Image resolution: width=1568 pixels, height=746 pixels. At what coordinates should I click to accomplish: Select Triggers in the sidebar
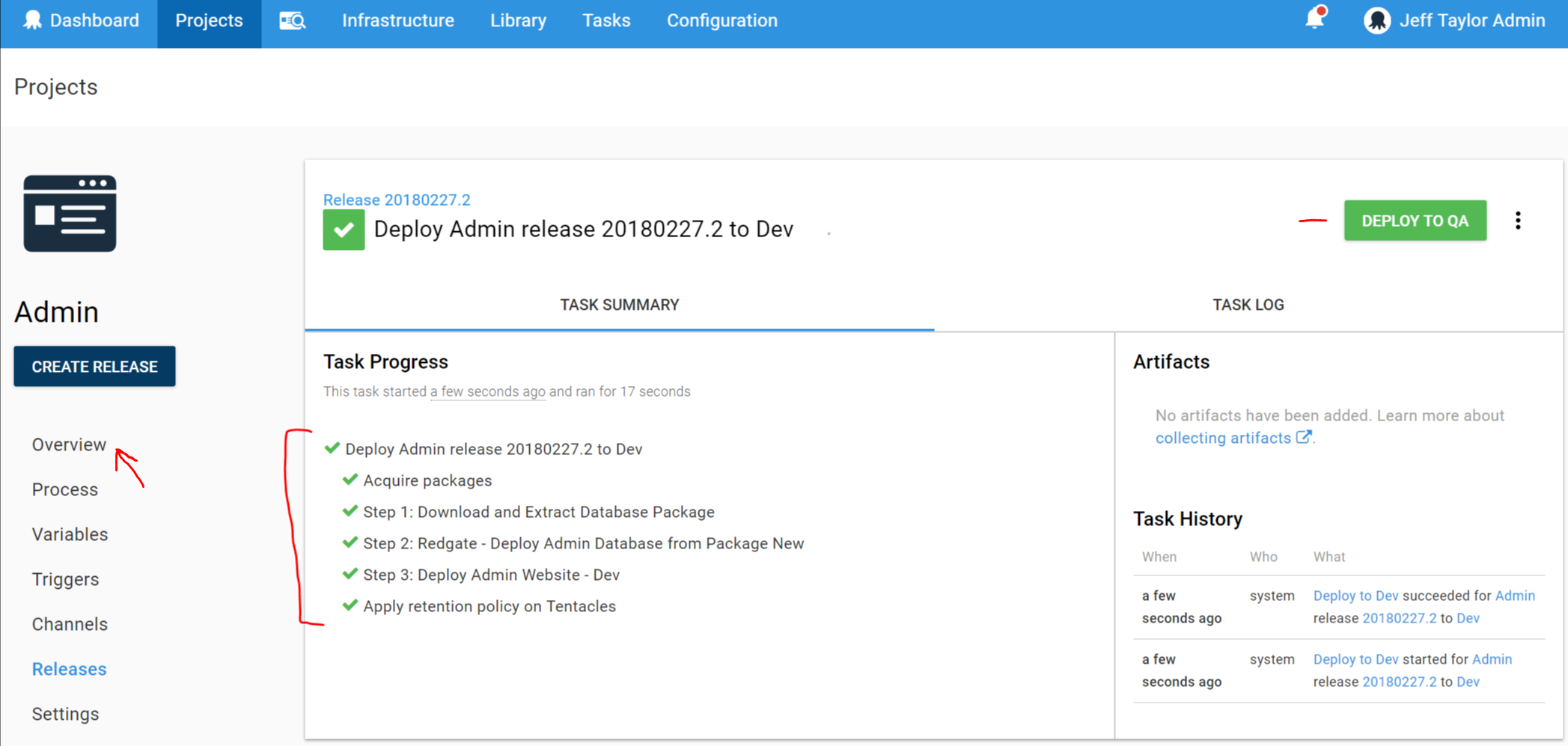(65, 579)
